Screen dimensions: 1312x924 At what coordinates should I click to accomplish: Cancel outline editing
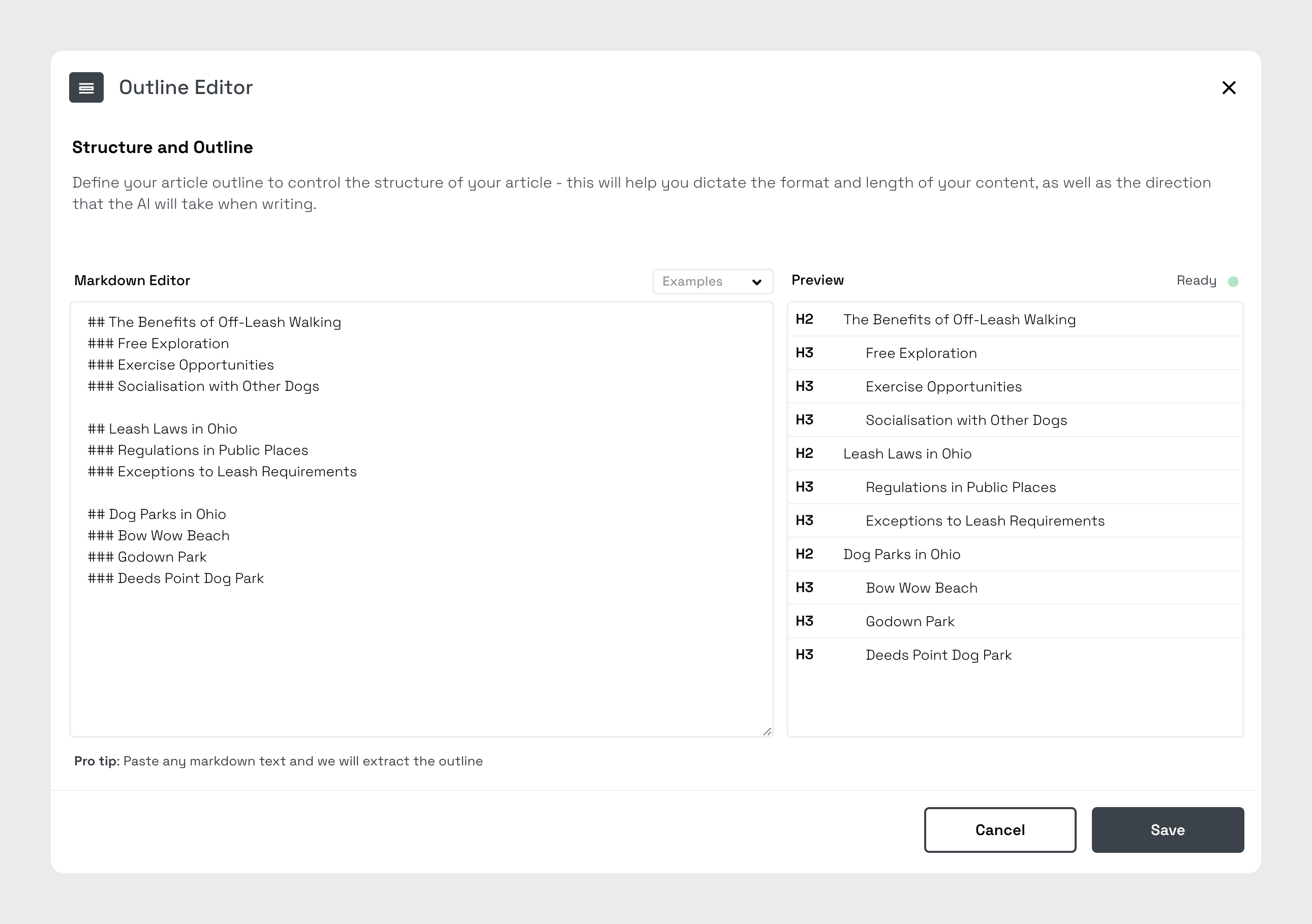coord(999,829)
